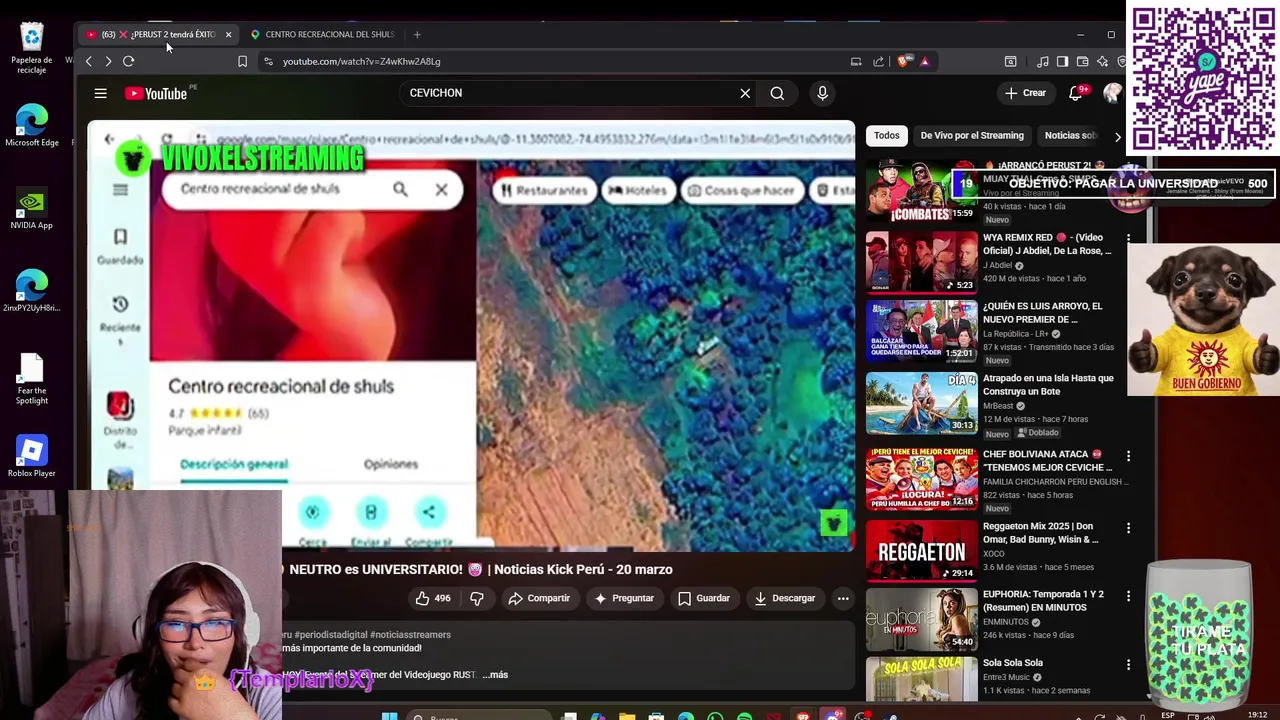Select the Noticias filter chip
Image resolution: width=1280 pixels, height=720 pixels.
1071,135
